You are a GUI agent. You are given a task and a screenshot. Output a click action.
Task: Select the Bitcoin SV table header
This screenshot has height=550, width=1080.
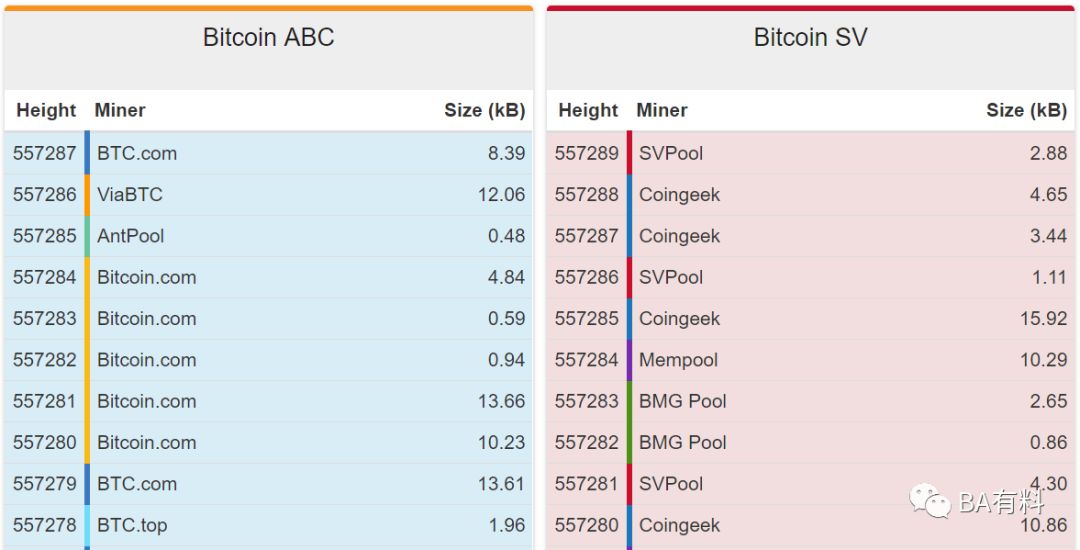811,37
